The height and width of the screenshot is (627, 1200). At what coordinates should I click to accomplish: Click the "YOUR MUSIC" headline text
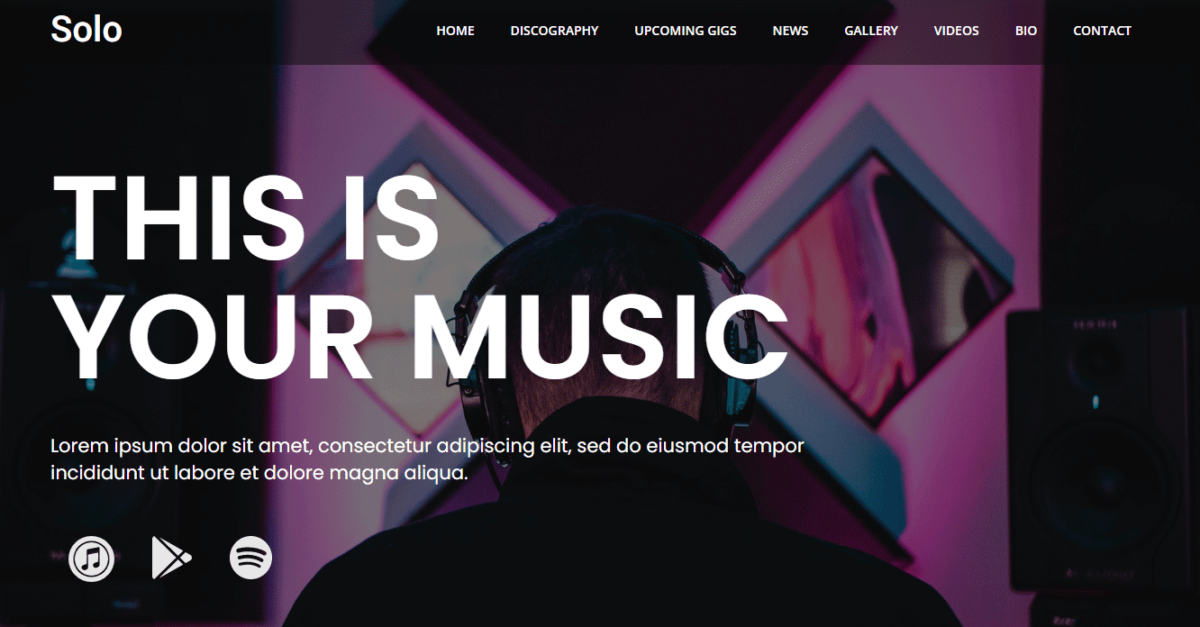tap(420, 335)
